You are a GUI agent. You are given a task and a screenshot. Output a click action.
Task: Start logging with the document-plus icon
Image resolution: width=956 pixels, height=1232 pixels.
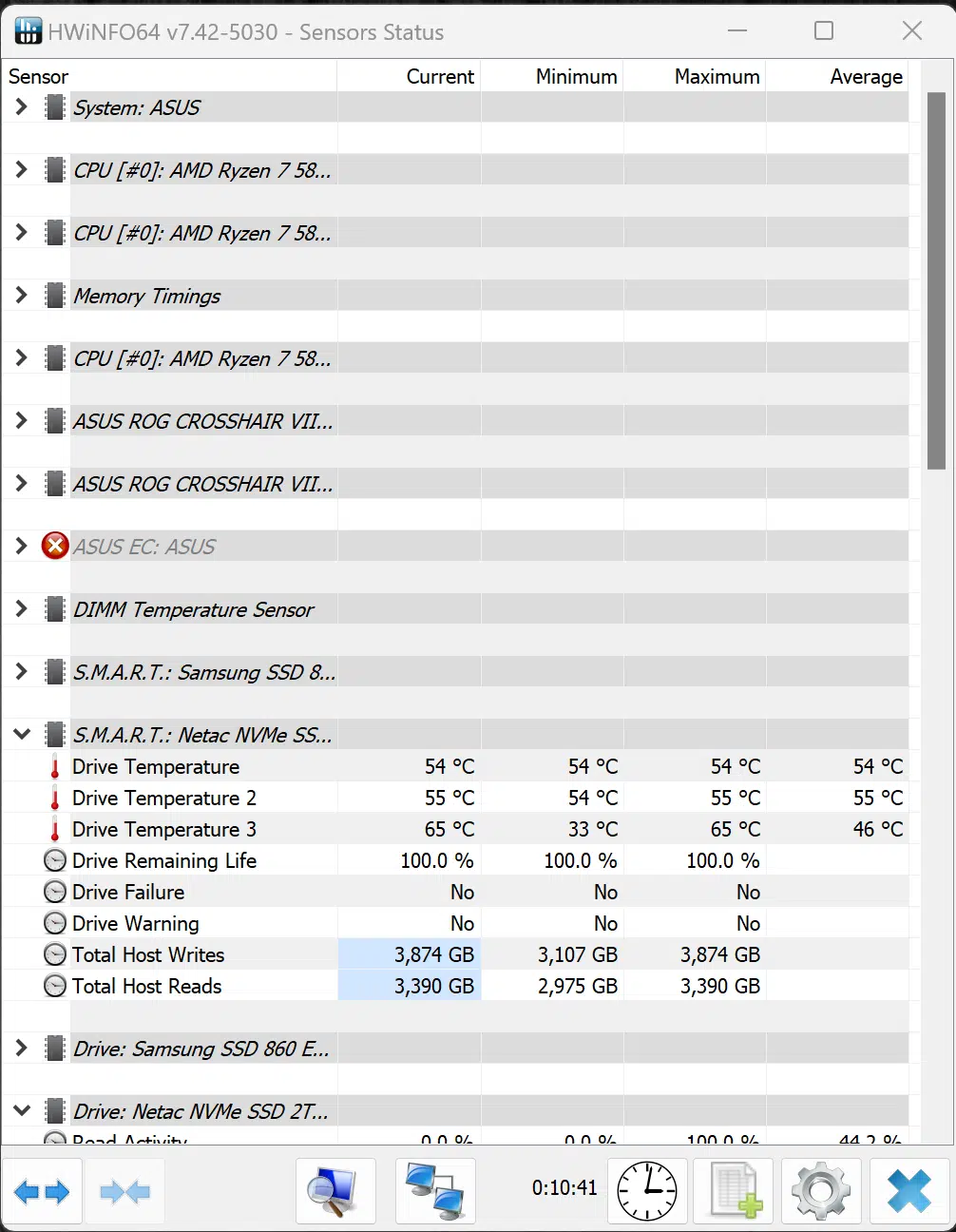click(736, 1191)
